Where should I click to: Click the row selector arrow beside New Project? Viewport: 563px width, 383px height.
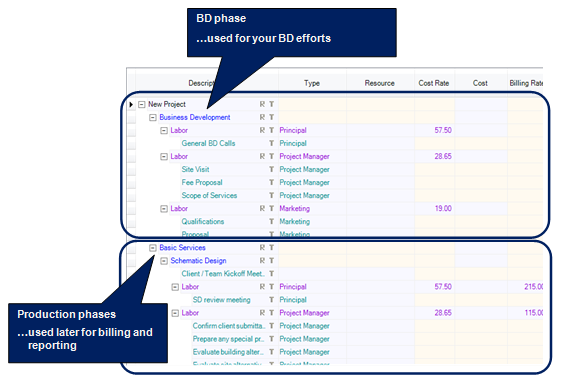tap(131, 104)
